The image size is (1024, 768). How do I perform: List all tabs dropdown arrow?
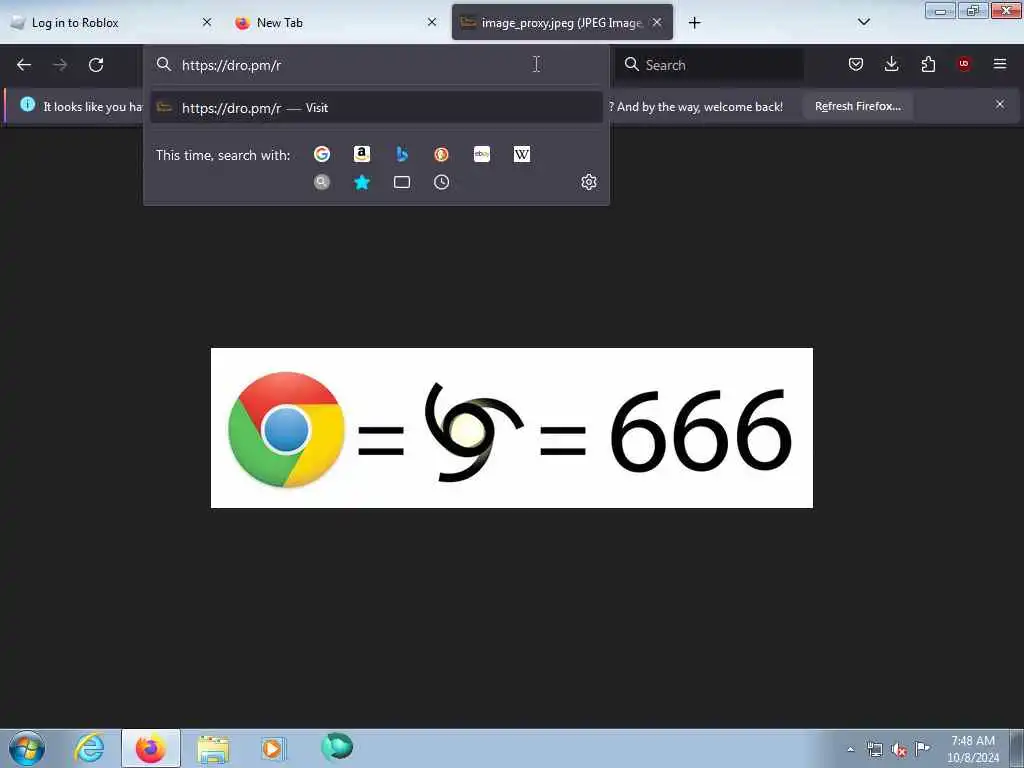(x=864, y=22)
